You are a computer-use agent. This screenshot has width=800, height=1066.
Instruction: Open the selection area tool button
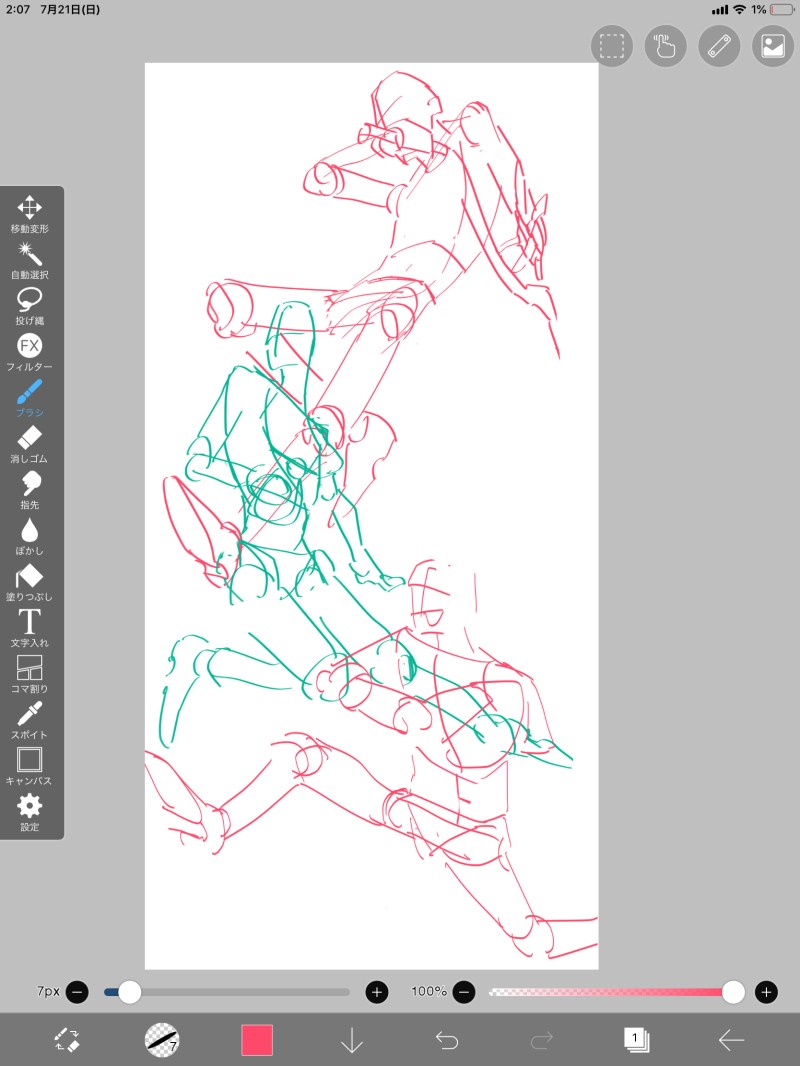pos(612,46)
